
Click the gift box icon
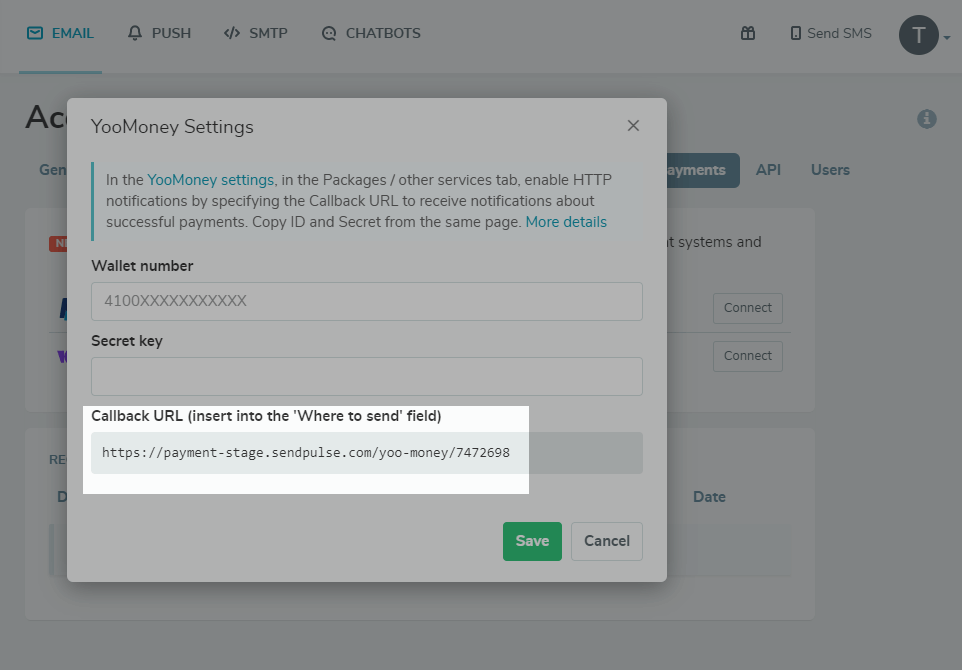pos(748,33)
